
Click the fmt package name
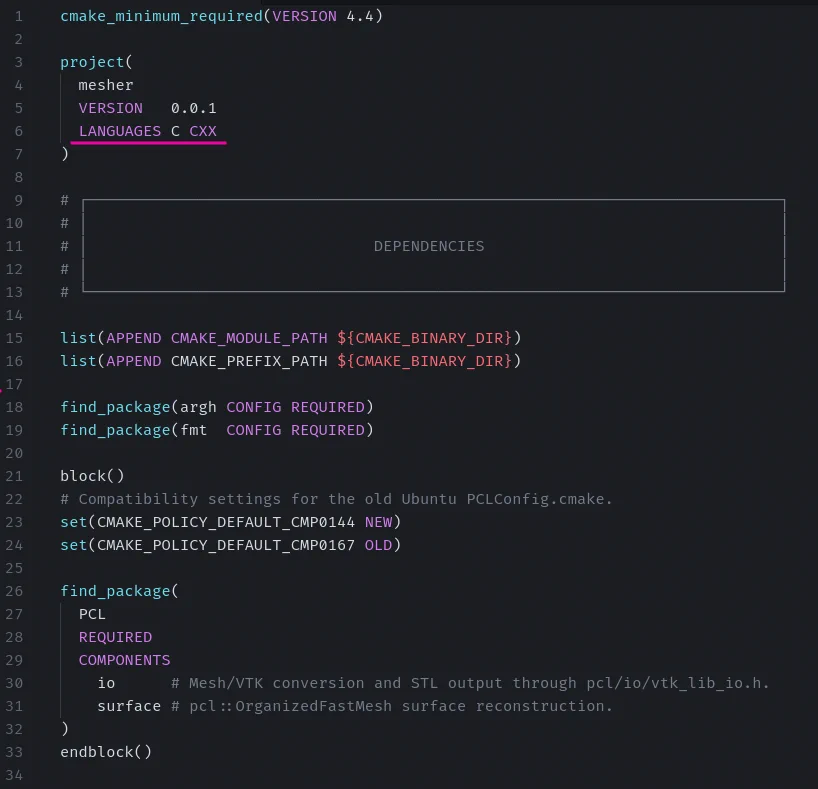tap(194, 430)
